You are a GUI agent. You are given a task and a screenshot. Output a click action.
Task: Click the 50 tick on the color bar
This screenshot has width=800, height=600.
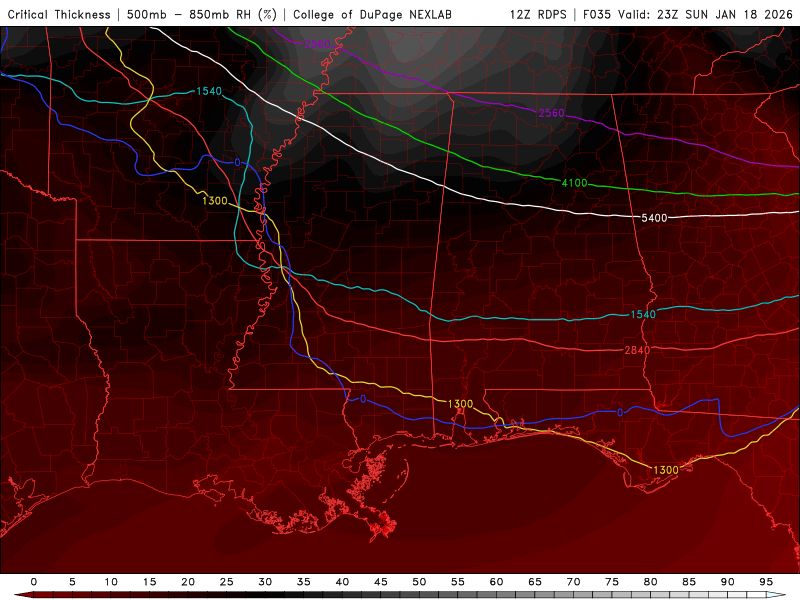[419, 582]
